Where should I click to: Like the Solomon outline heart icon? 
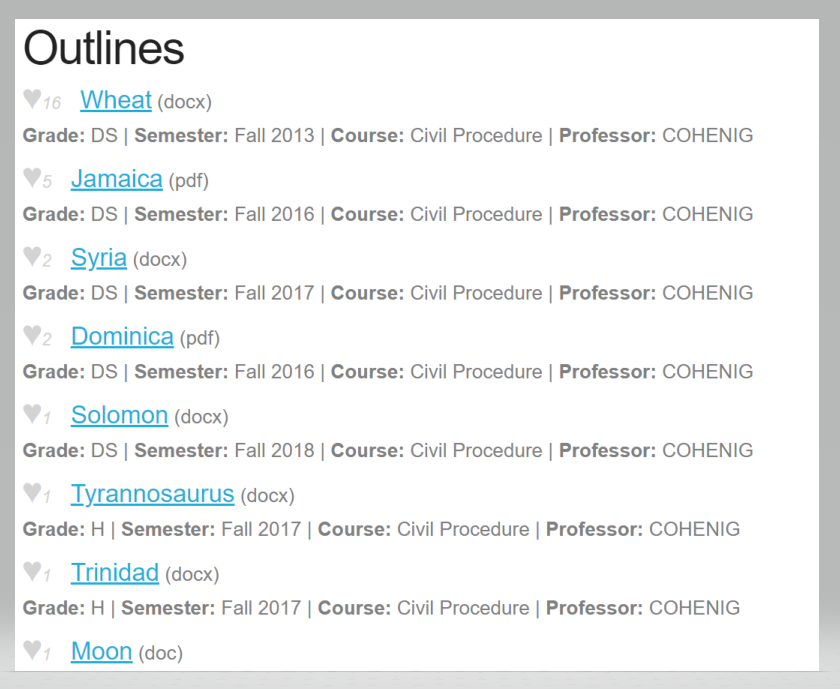32,414
